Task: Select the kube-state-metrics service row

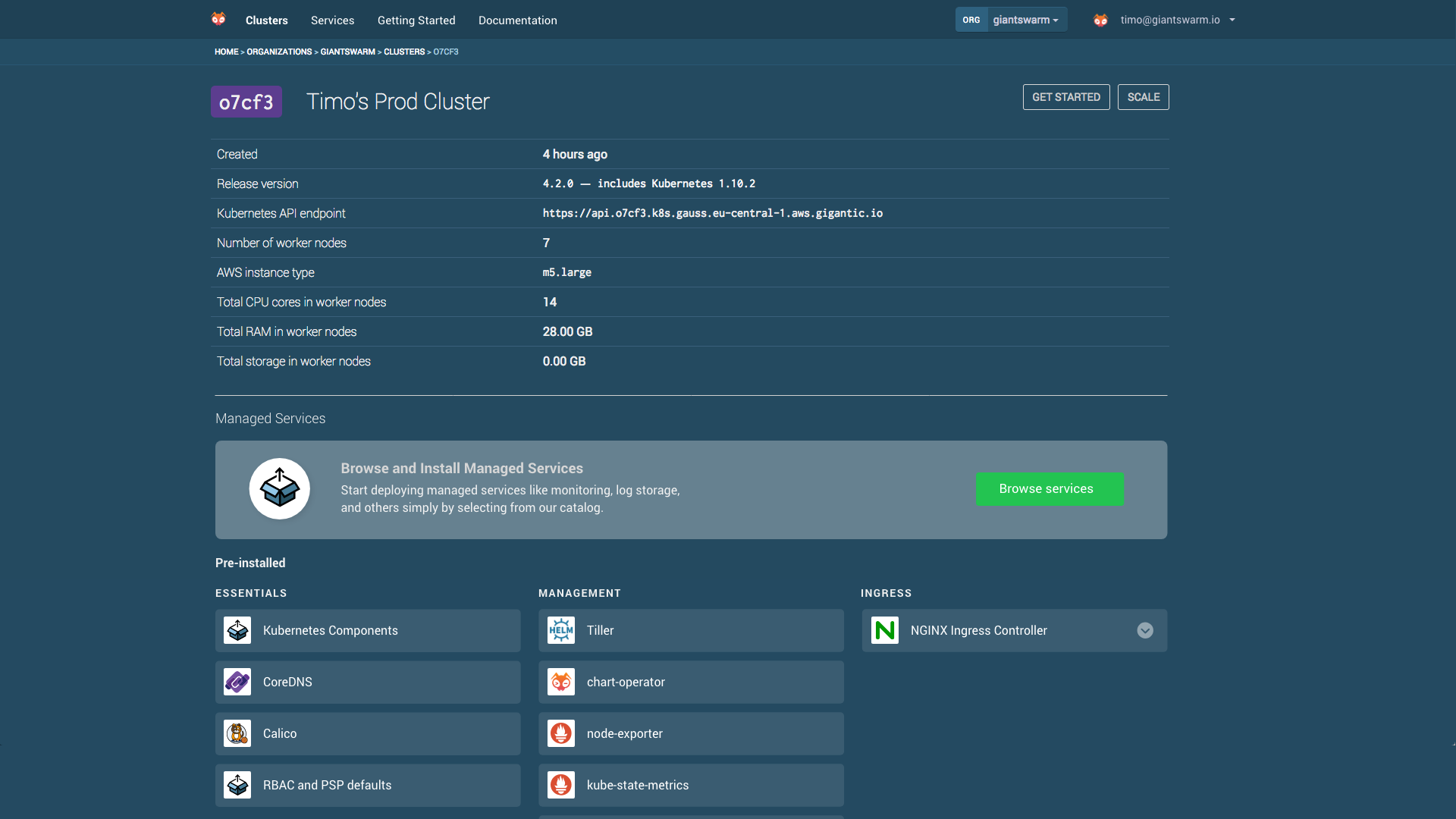Action: pyautogui.click(x=691, y=785)
